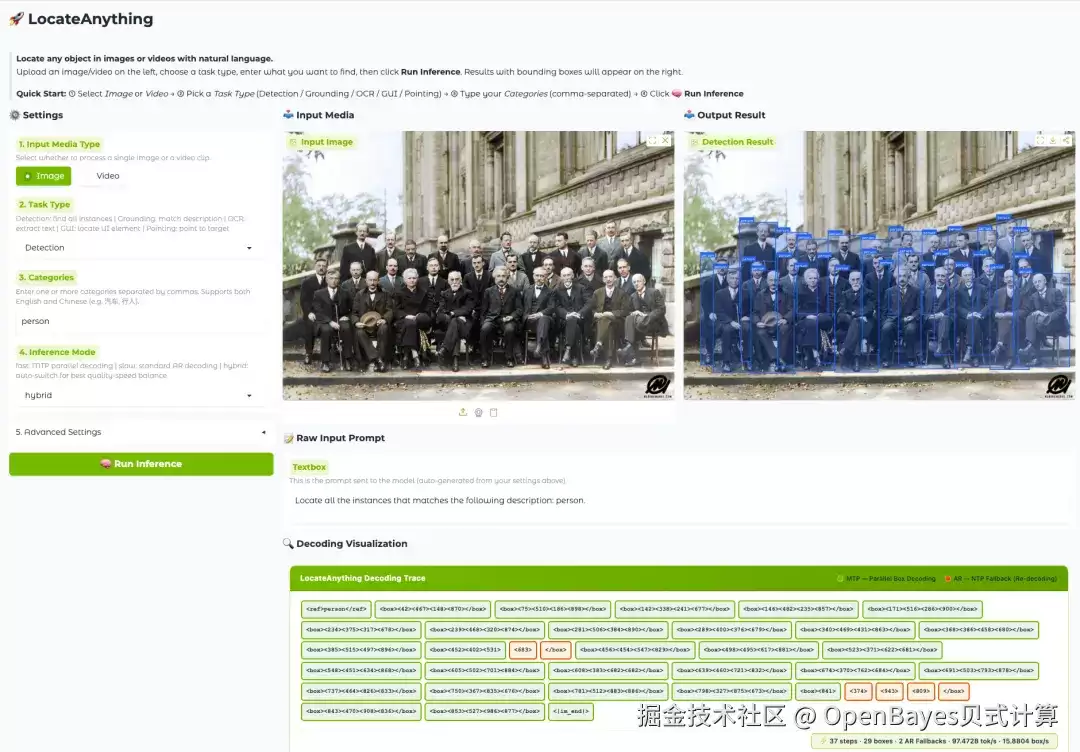The image size is (1080, 752).
Task: Click the "<box><843><470><908><836></box>" token
Action: click(361, 712)
